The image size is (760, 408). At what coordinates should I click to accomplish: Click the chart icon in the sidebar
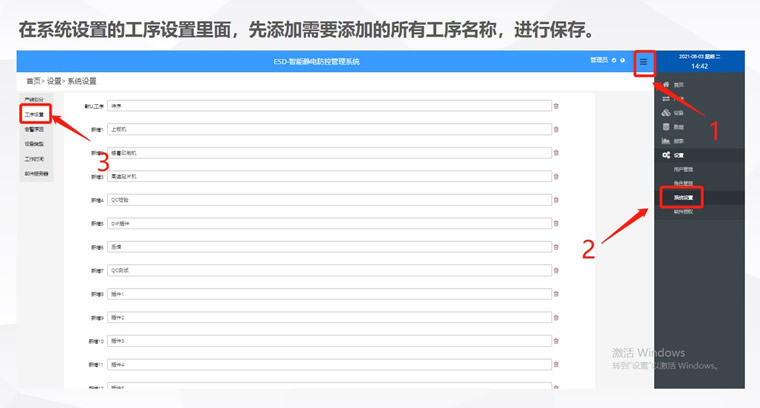point(666,141)
